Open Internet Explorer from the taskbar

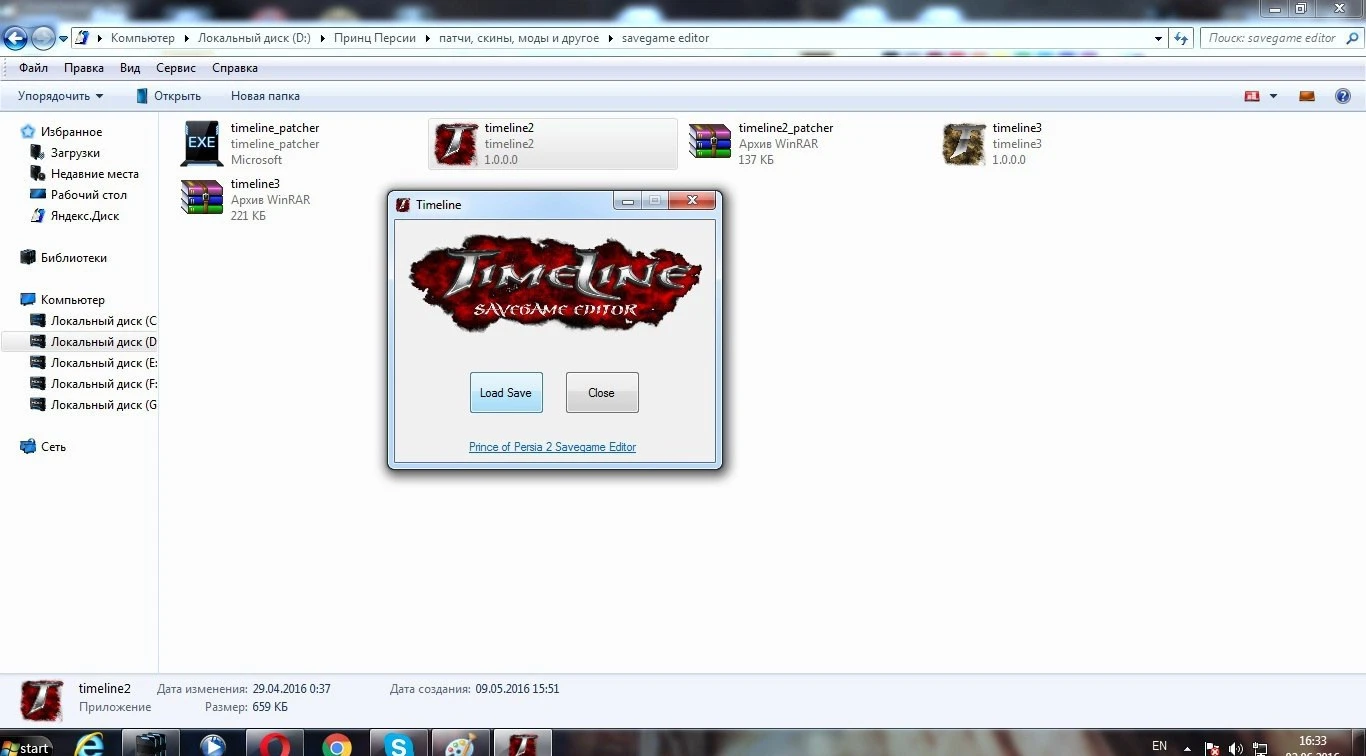pyautogui.click(x=92, y=744)
